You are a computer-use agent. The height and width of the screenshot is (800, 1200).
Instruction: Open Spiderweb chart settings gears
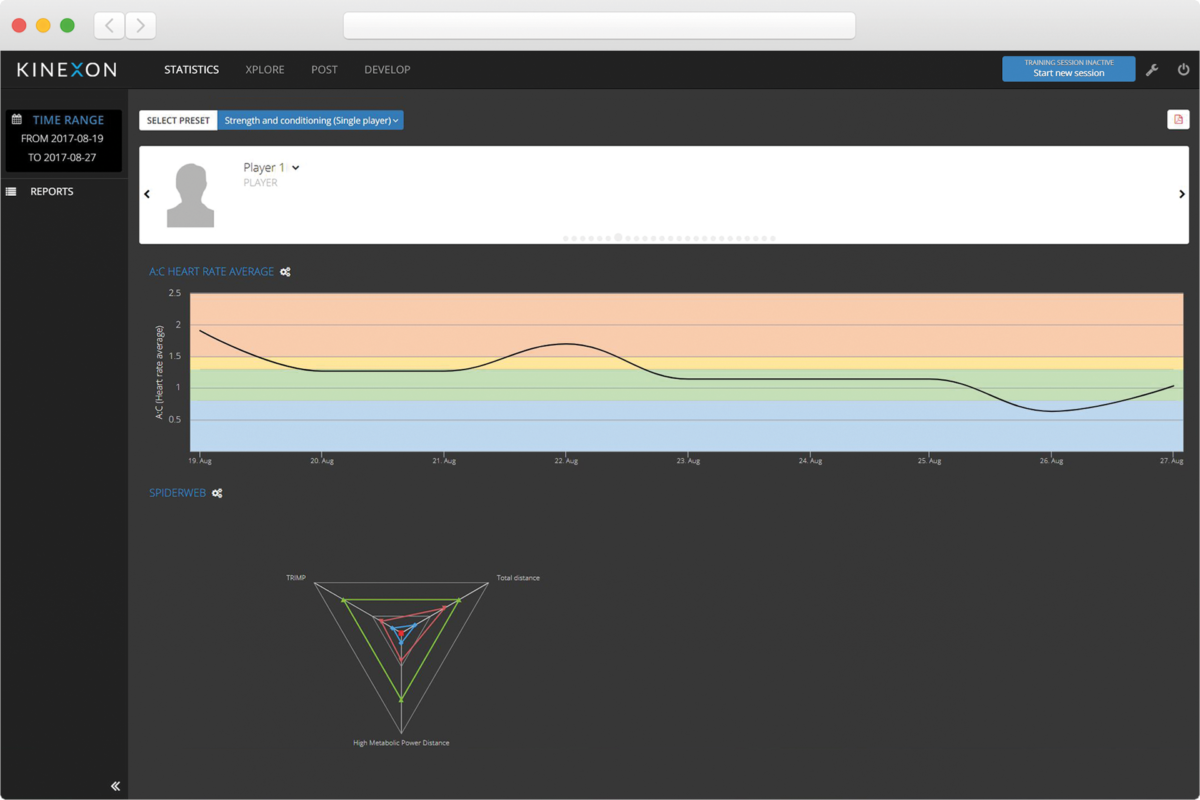tap(217, 493)
